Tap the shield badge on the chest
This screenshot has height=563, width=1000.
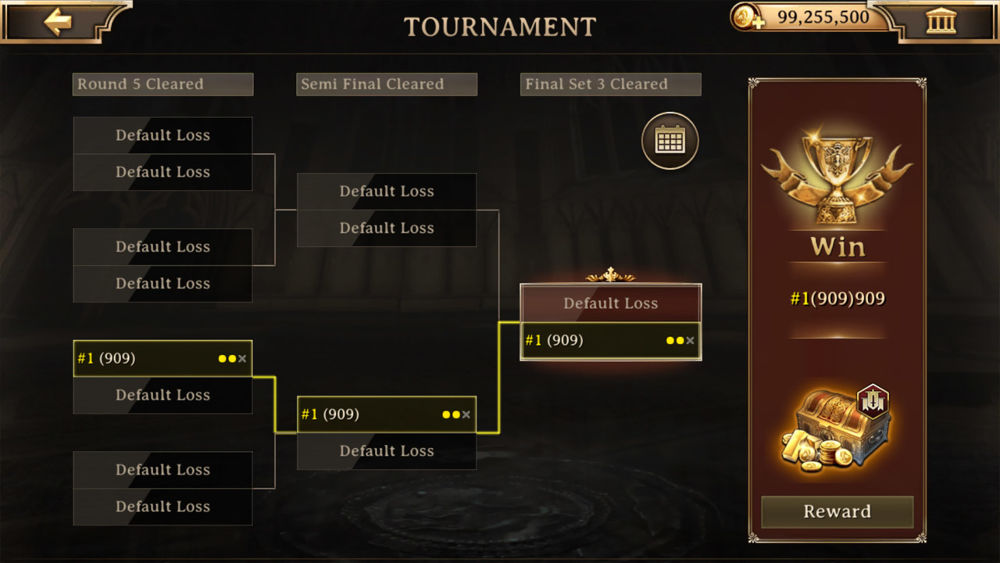click(872, 400)
